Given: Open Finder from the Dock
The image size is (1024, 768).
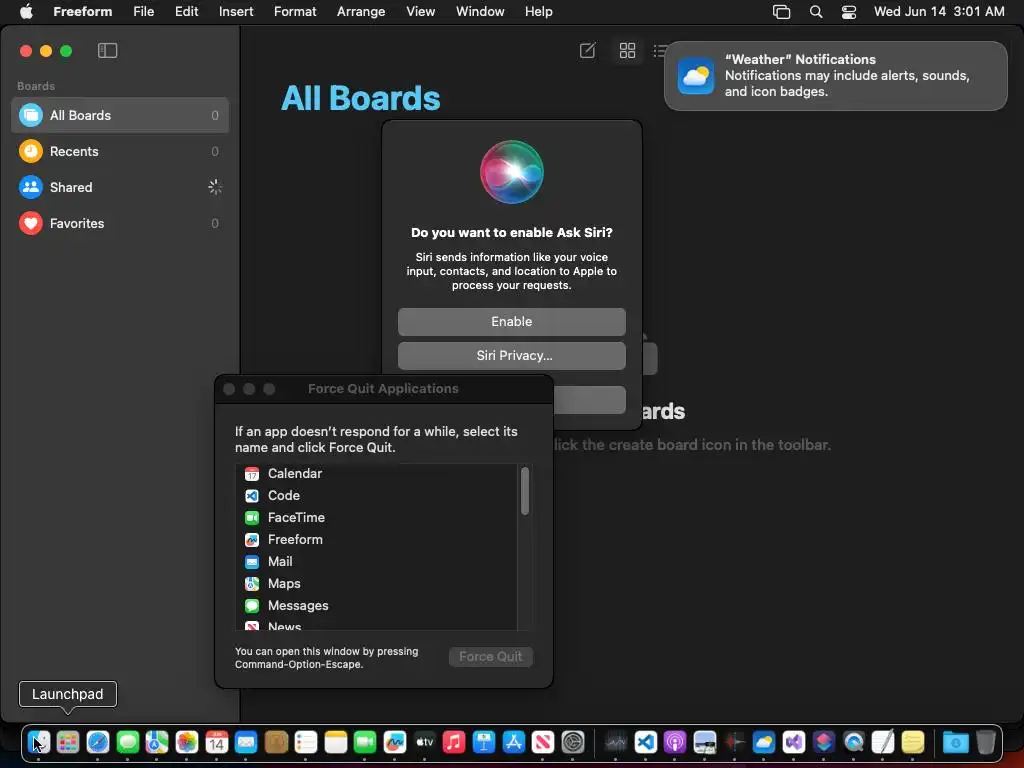Looking at the screenshot, I should point(38,742).
